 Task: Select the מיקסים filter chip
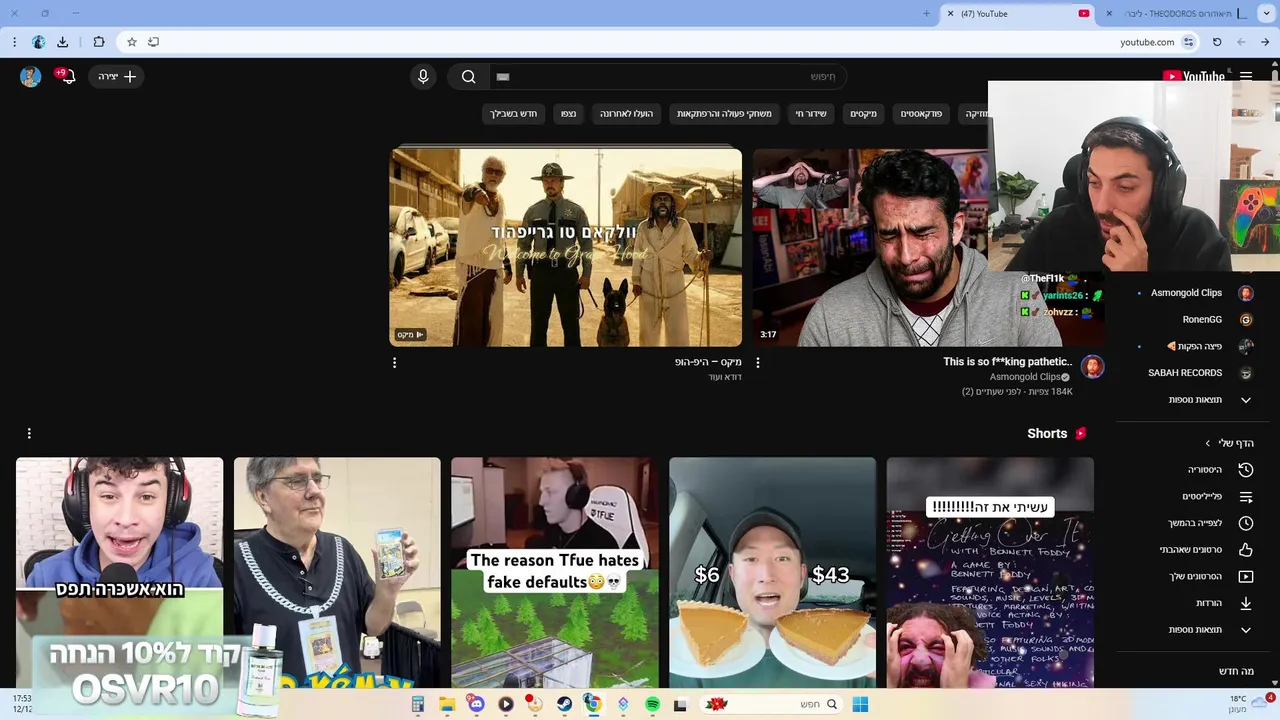click(864, 114)
